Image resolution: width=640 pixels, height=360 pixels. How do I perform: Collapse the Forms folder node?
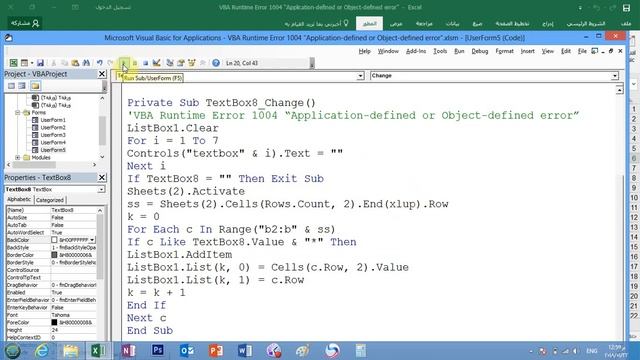(18, 112)
